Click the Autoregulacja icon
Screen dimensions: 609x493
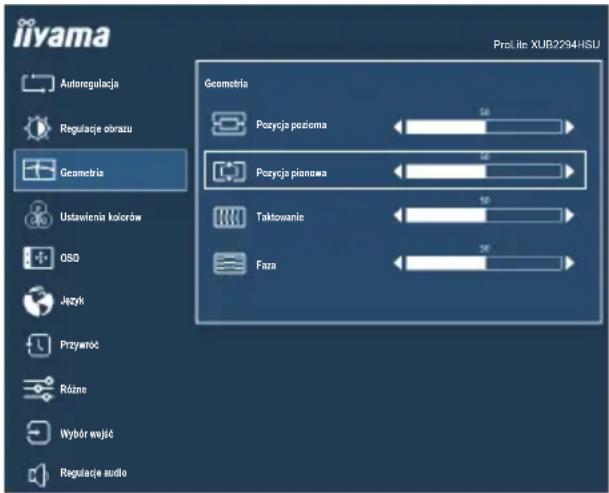[x=38, y=84]
